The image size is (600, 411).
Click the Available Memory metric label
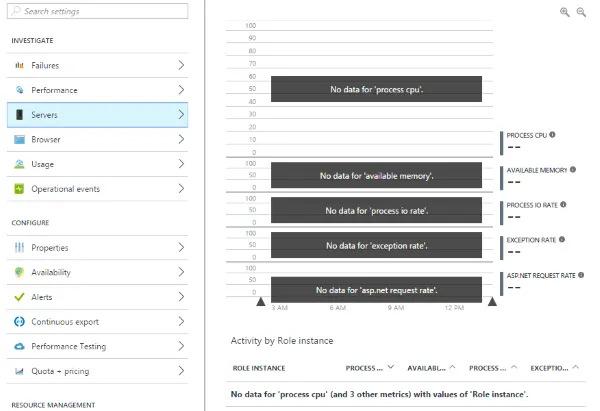[x=537, y=170]
